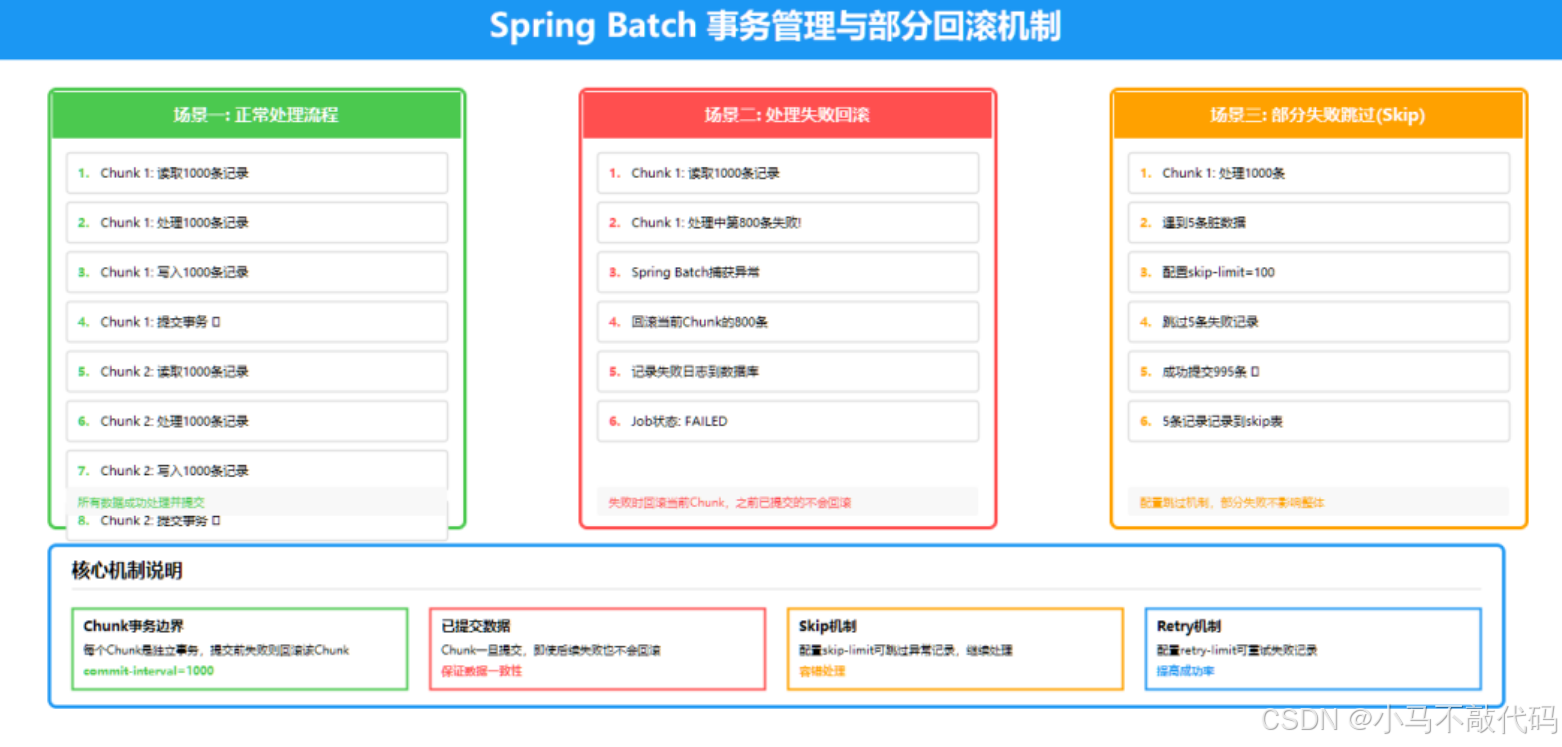Image resolution: width=1562 pixels, height=747 pixels.
Task: Click the 'Skip机制' card title
Action: click(x=828, y=626)
